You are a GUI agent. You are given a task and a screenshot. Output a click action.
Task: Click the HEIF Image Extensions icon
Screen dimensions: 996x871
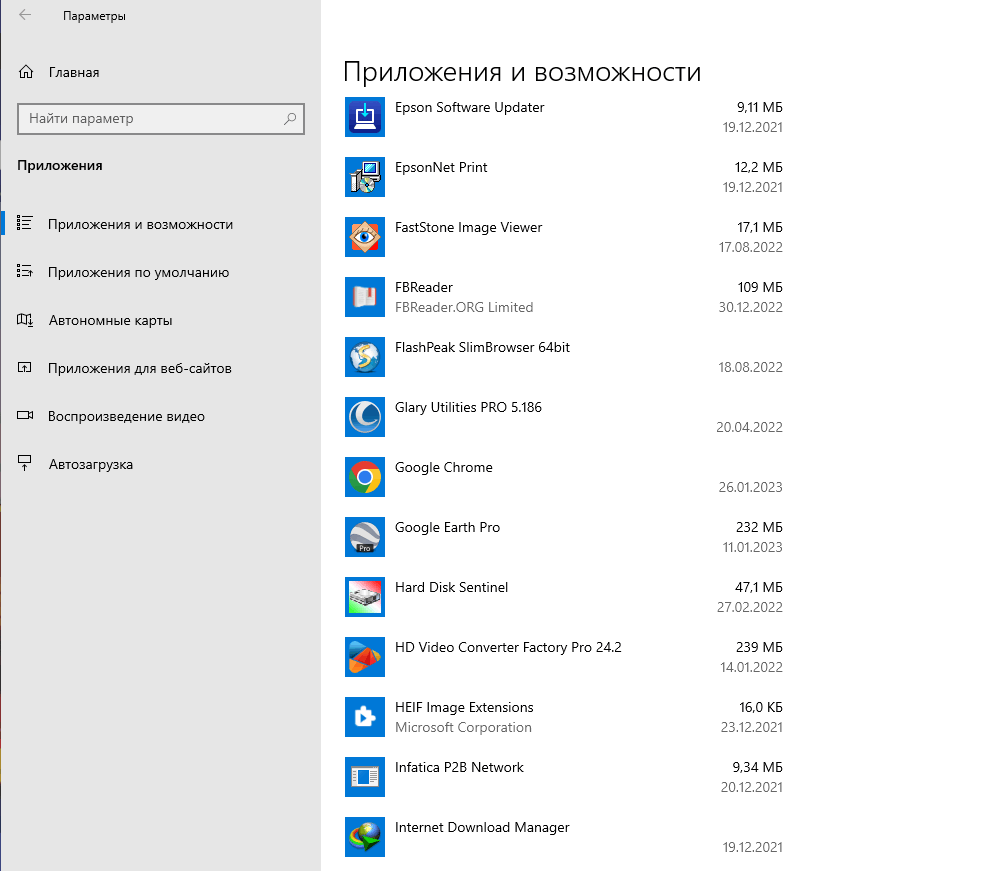tap(365, 717)
